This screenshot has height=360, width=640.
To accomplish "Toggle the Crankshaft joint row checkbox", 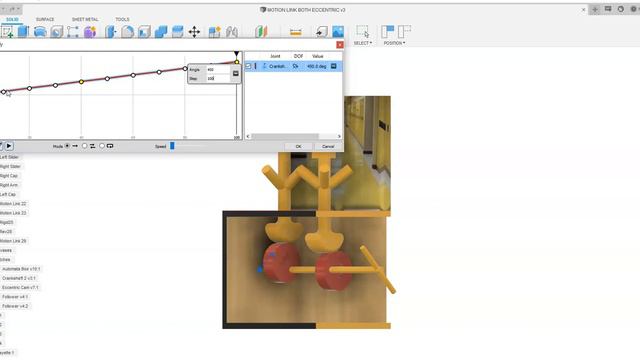I will tap(248, 66).
